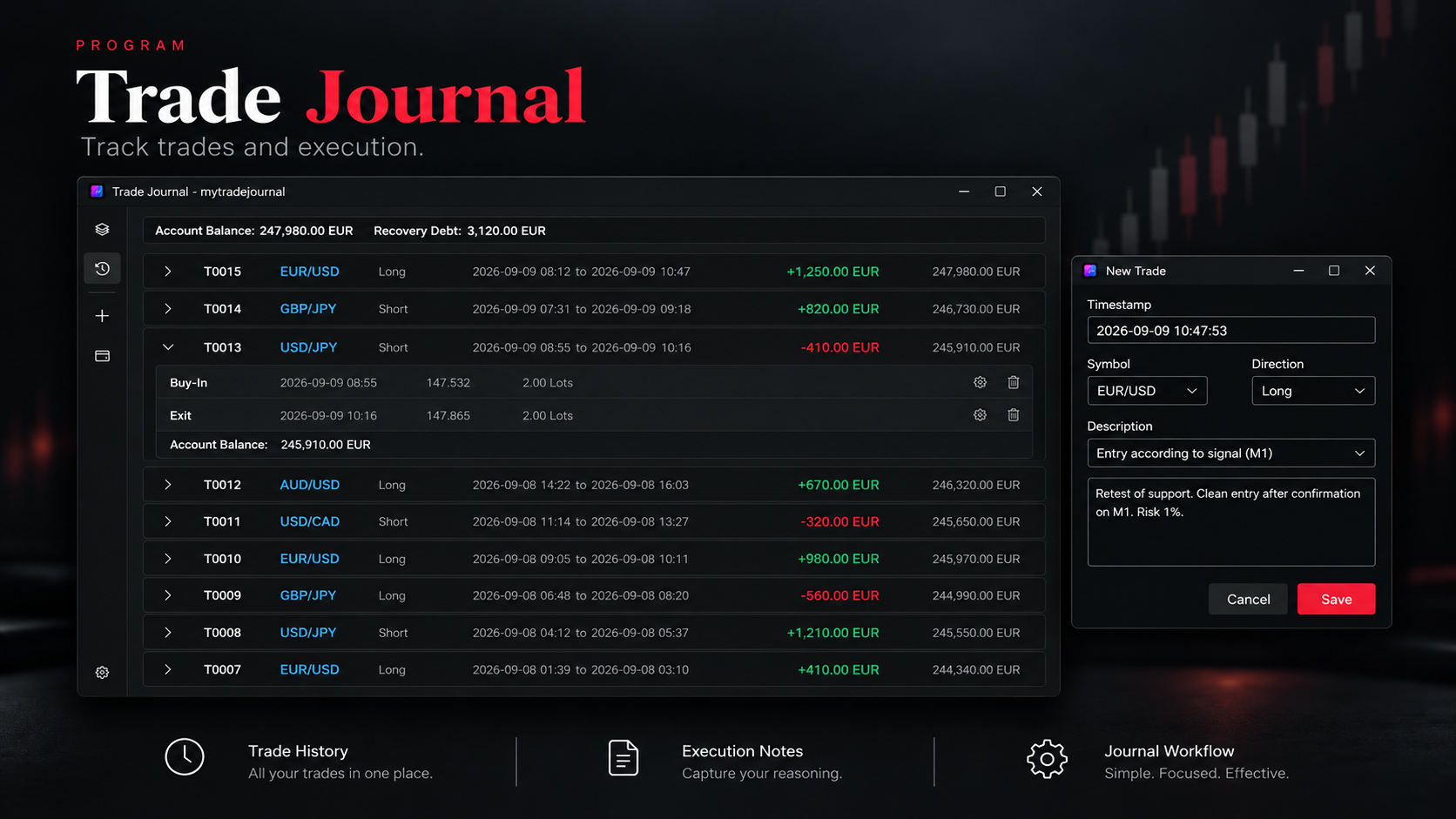Edit the Buy-In entry via gear icon

point(980,383)
